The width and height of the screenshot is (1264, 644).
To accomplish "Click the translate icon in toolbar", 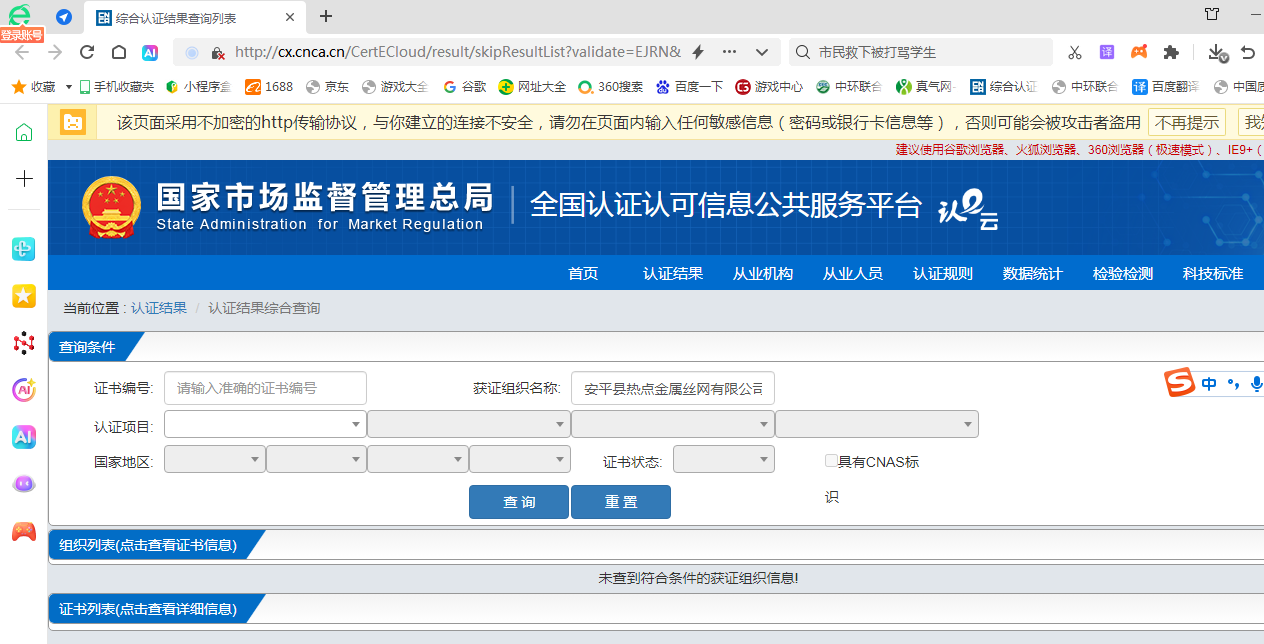I will [x=1107, y=52].
